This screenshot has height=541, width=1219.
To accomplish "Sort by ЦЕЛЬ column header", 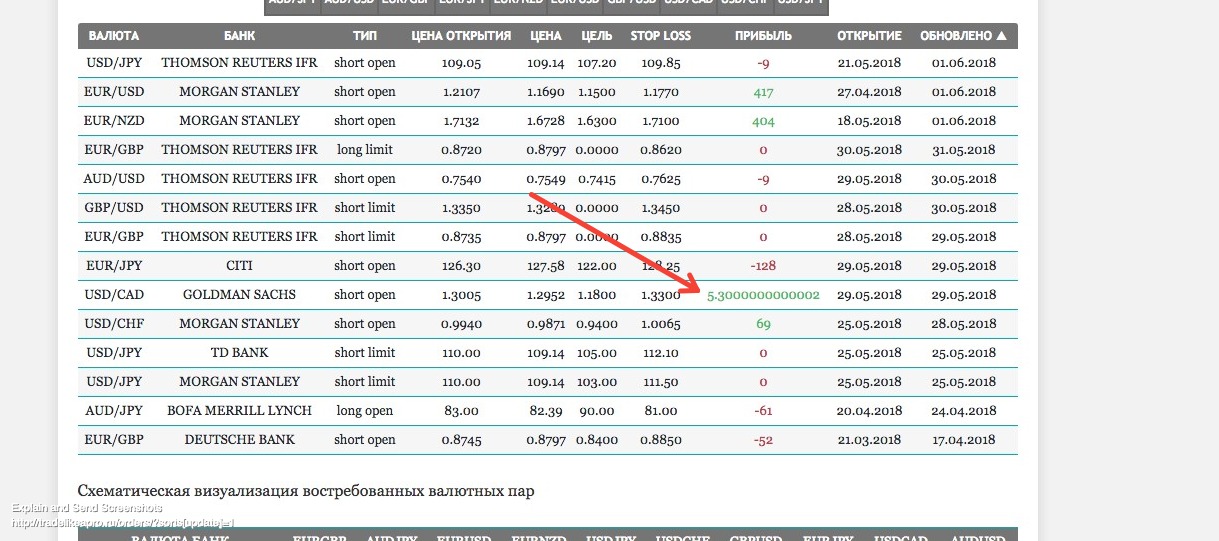I will click(597, 36).
